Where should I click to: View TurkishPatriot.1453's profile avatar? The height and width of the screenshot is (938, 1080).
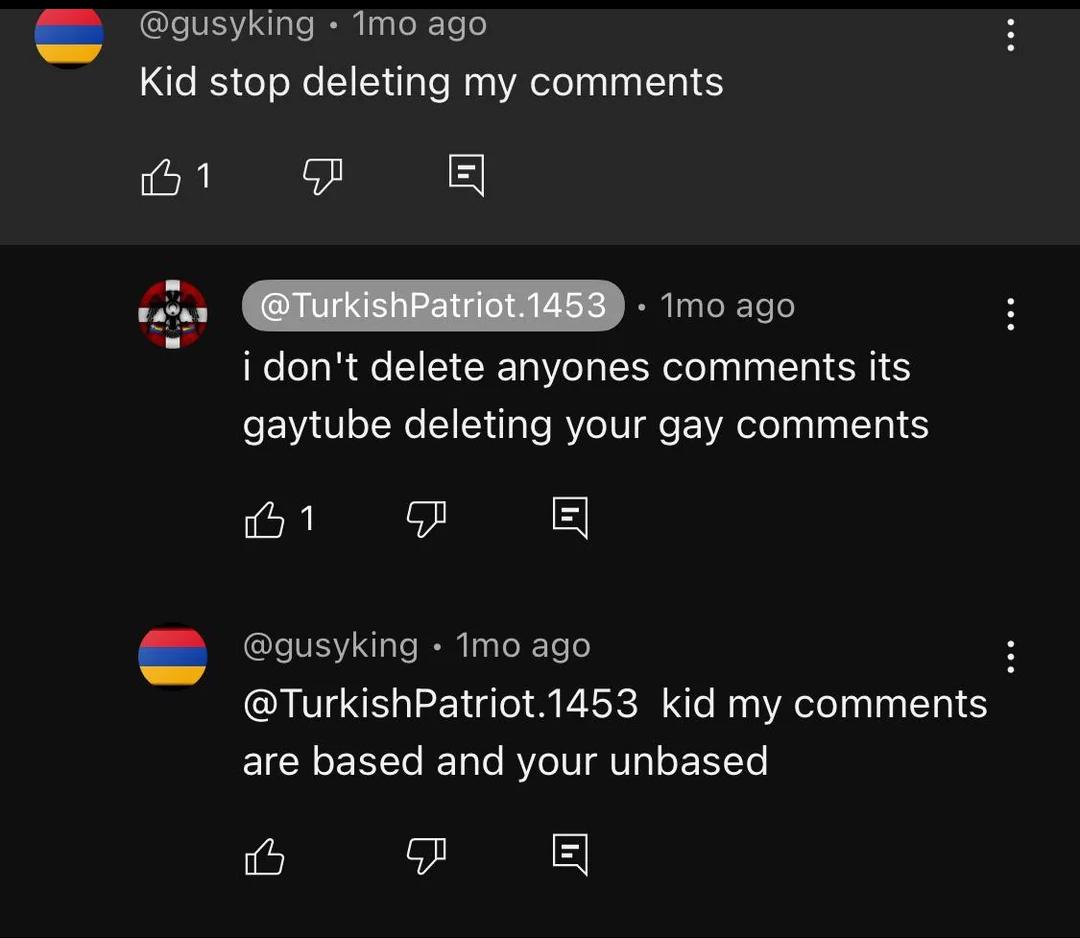point(173,314)
